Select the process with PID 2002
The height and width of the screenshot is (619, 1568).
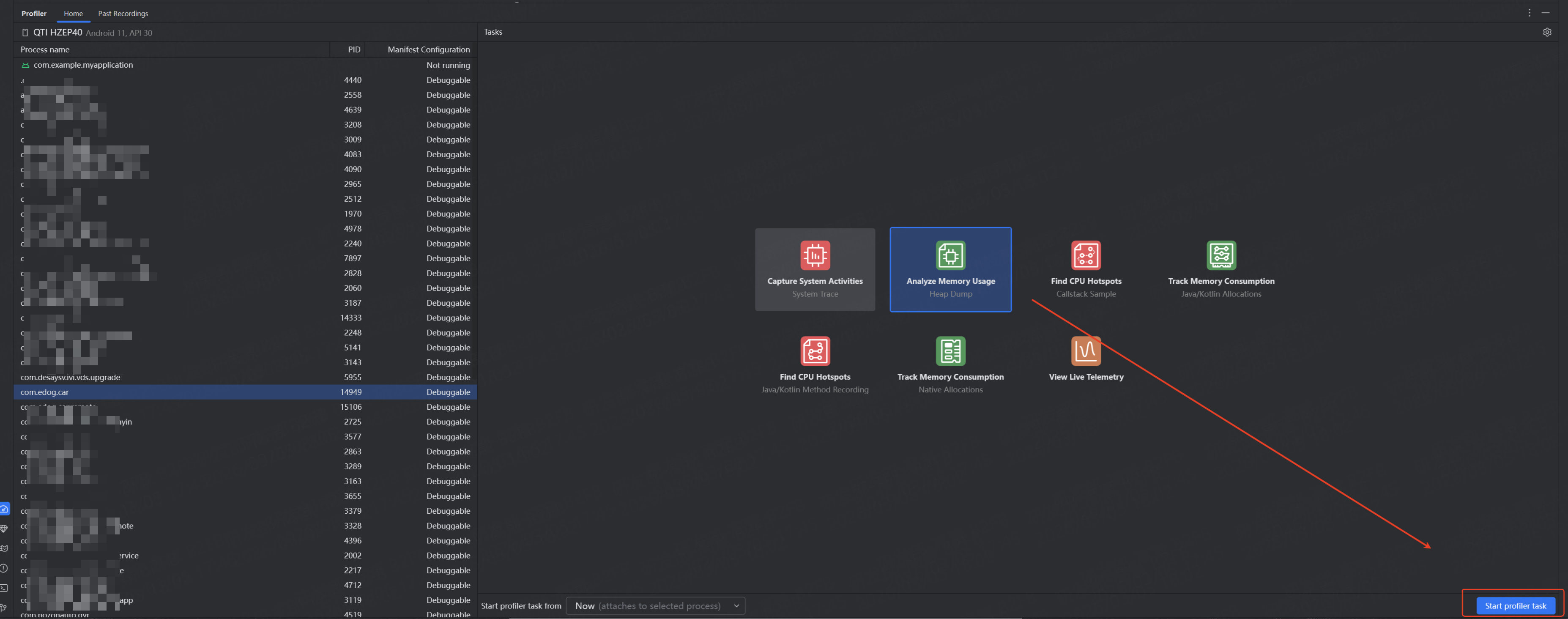(245, 556)
